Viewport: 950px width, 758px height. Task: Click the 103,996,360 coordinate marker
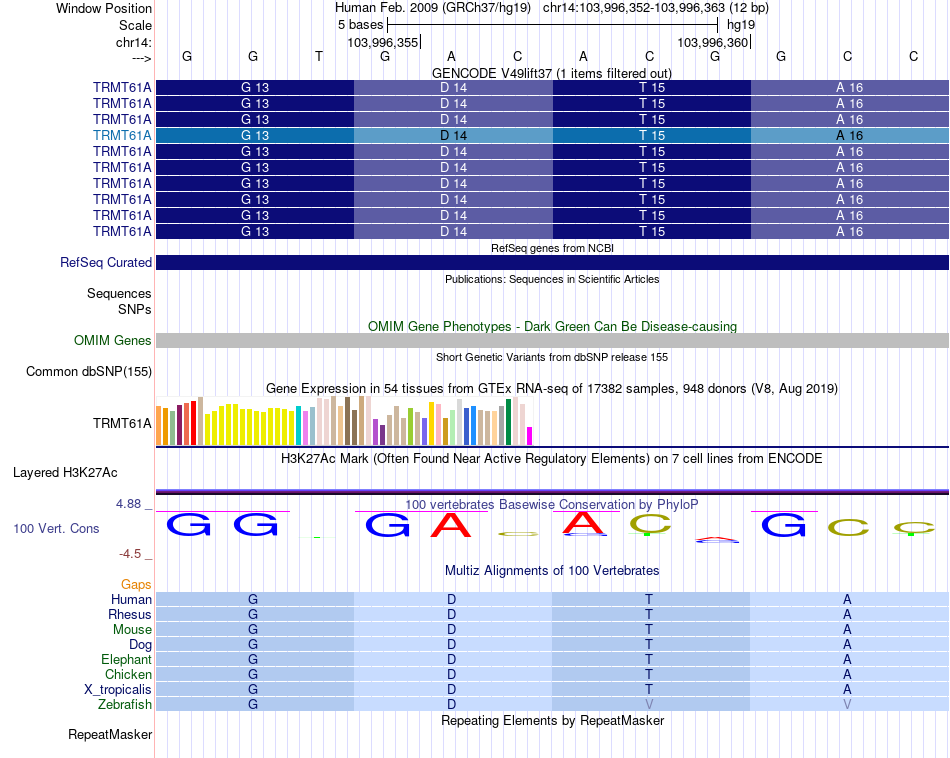click(712, 42)
